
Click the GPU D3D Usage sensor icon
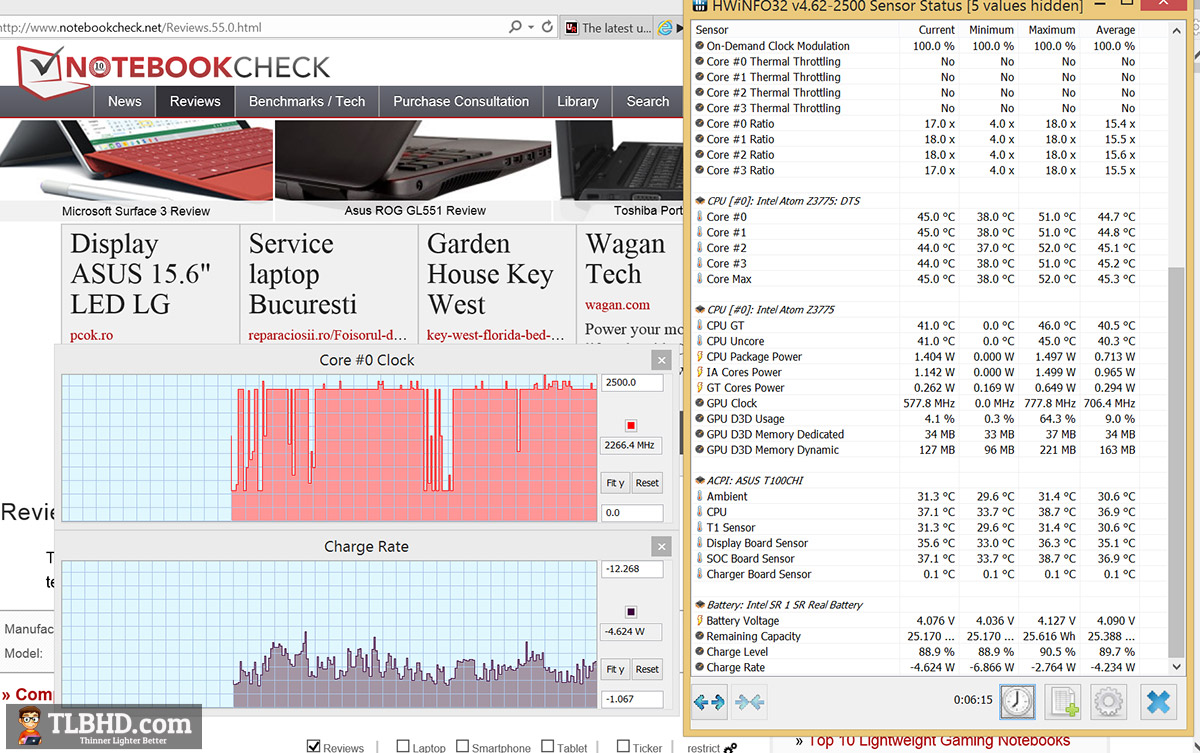699,419
